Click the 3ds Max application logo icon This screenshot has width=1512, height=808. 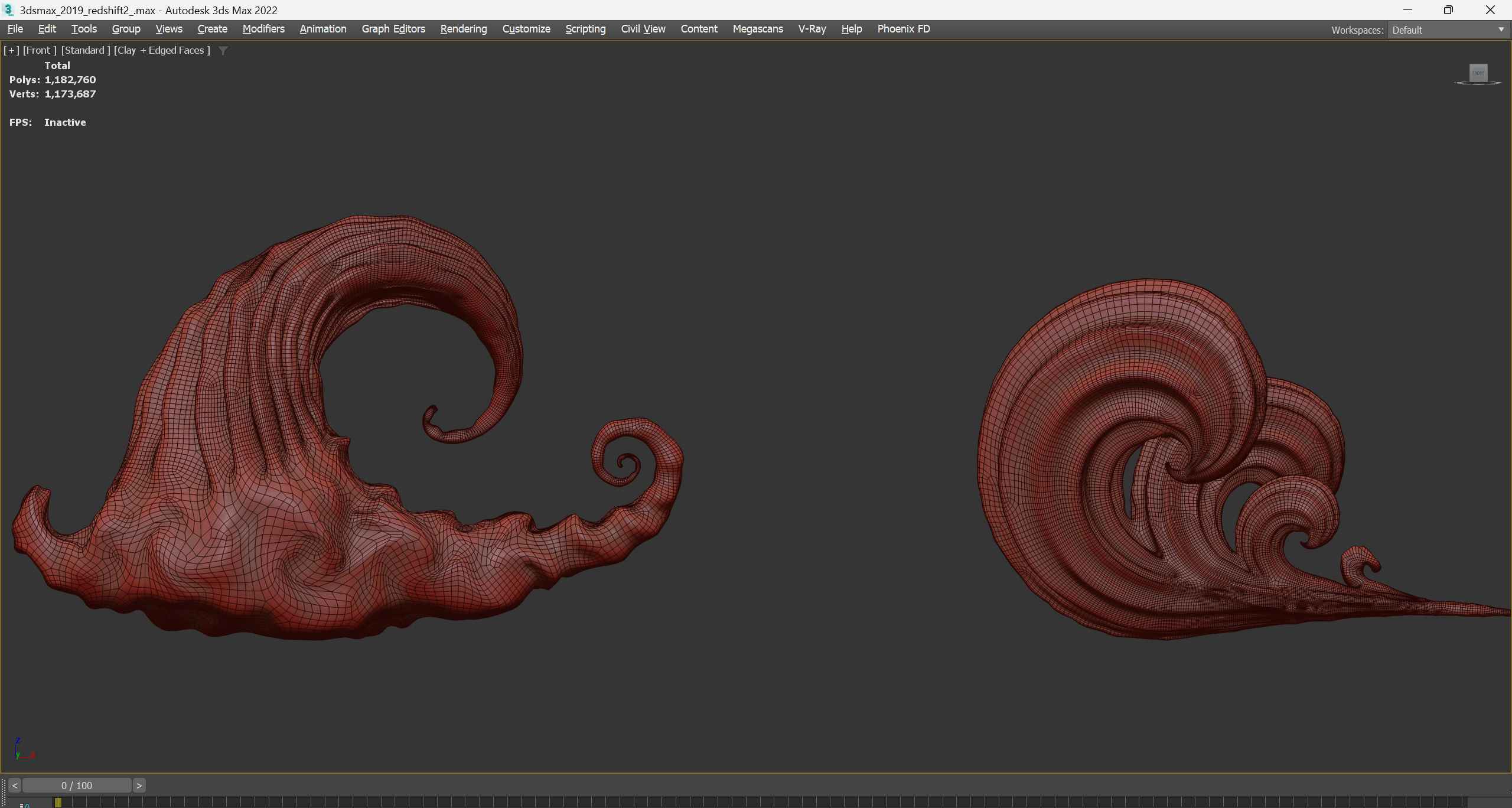pyautogui.click(x=8, y=10)
